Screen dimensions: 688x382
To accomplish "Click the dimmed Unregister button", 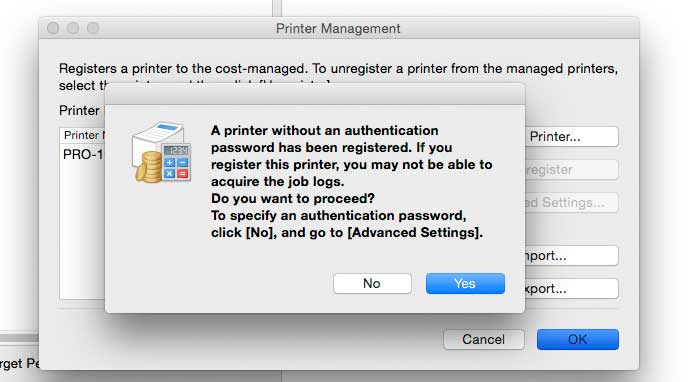I will pos(572,170).
